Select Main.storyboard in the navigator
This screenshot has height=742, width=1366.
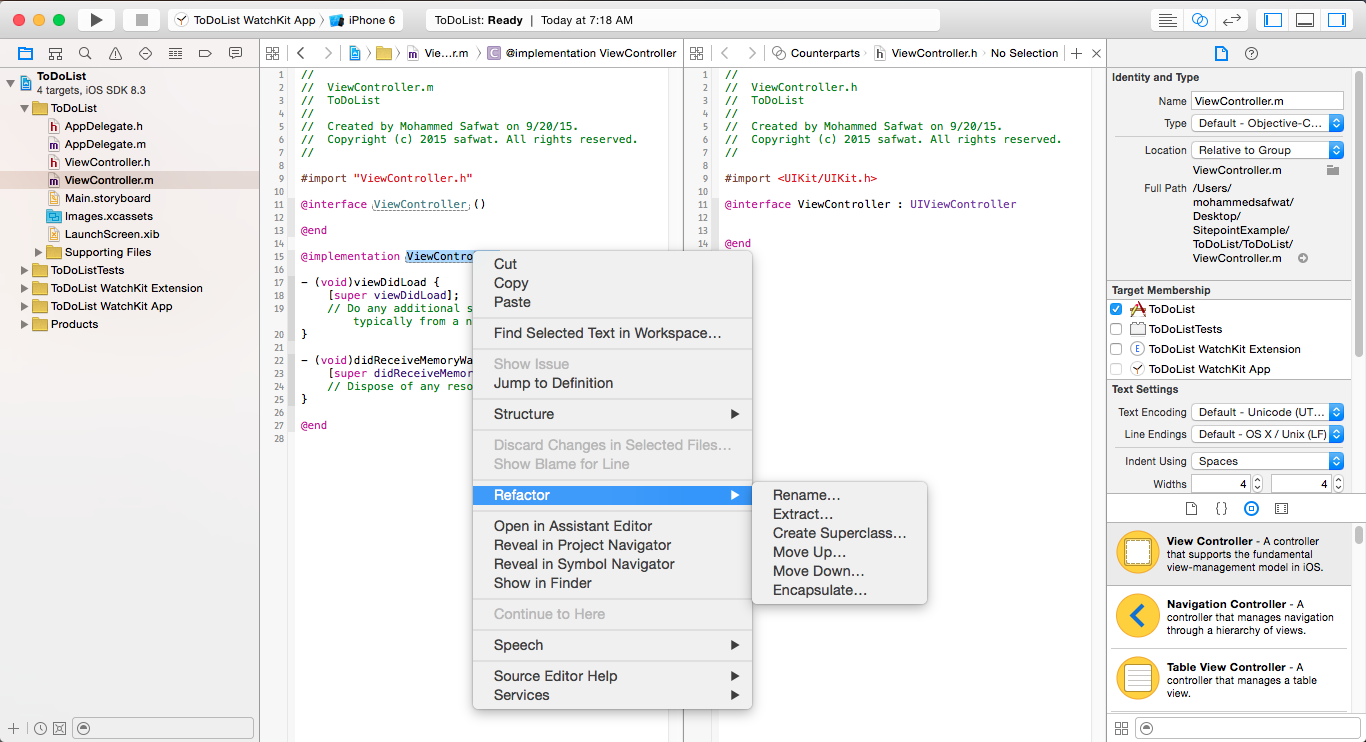[107, 198]
